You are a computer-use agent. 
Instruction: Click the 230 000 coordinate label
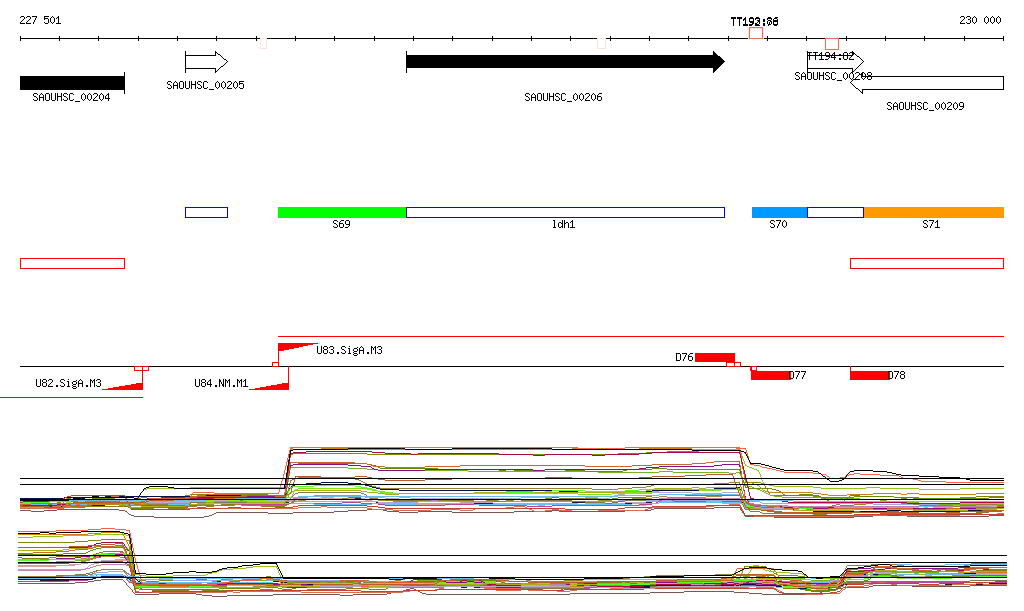(x=980, y=20)
